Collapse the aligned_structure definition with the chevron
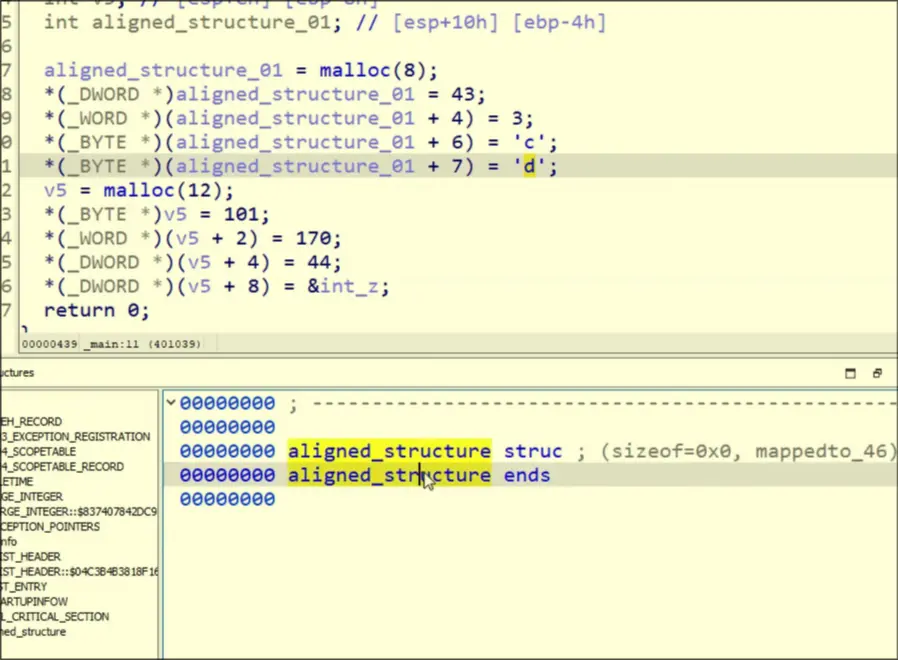The width and height of the screenshot is (898, 660). tap(170, 403)
